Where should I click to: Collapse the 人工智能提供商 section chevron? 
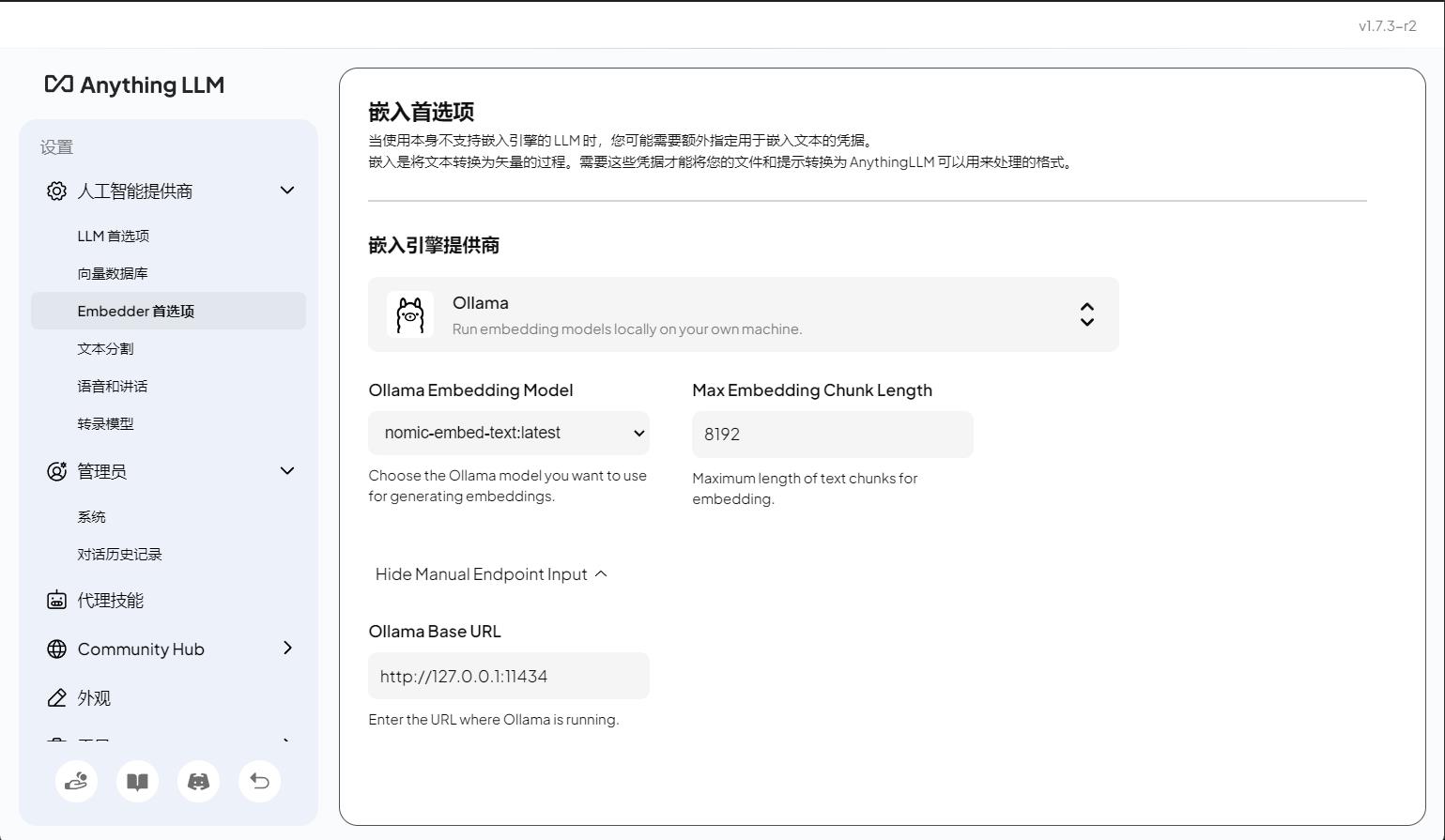287,191
